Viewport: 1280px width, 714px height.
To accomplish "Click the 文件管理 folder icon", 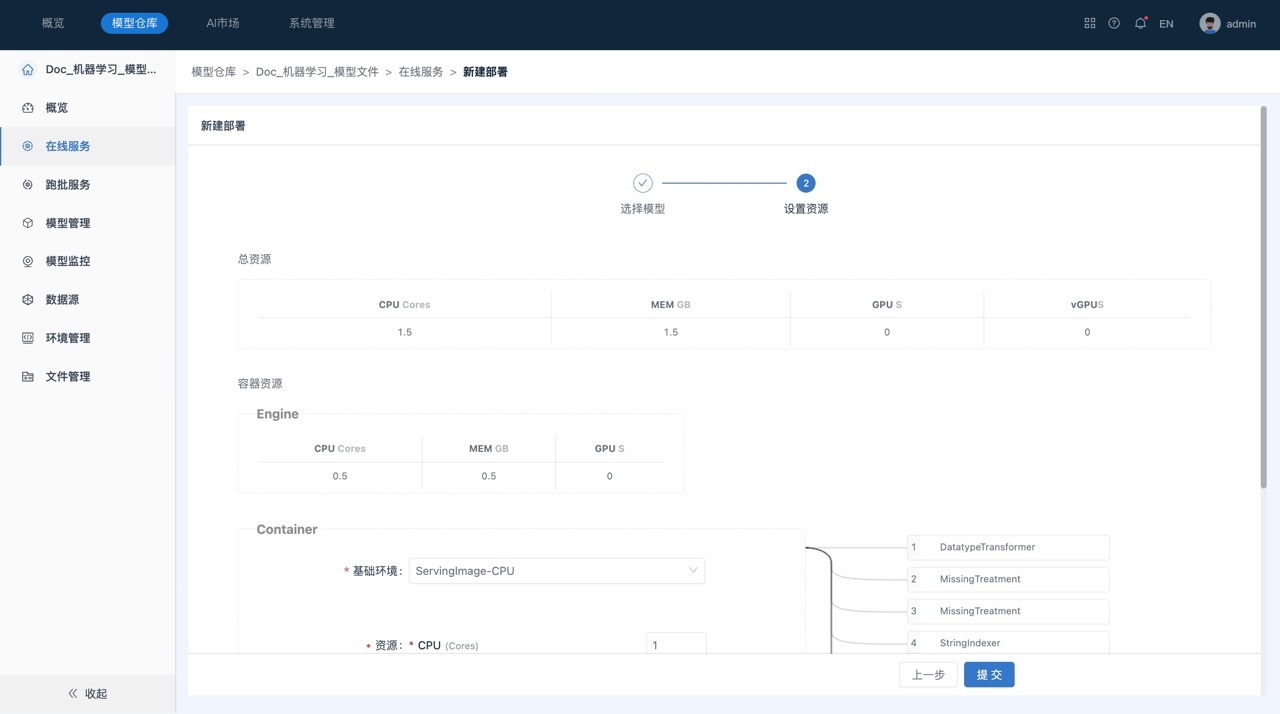I will coord(28,377).
